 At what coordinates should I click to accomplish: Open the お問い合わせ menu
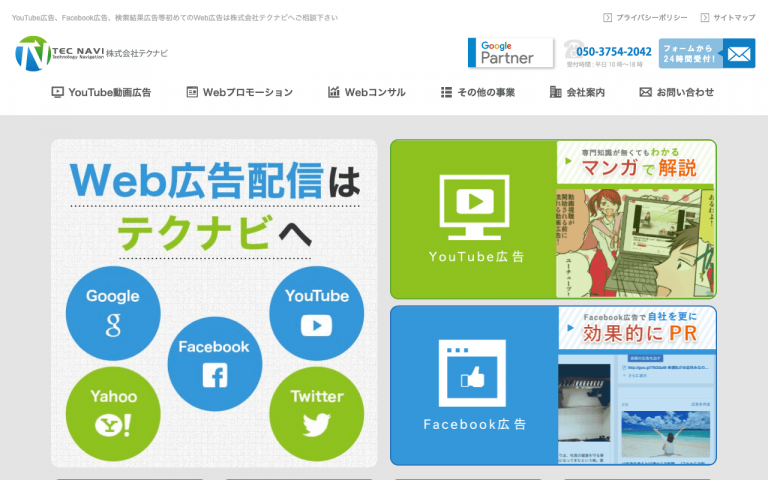(x=677, y=92)
